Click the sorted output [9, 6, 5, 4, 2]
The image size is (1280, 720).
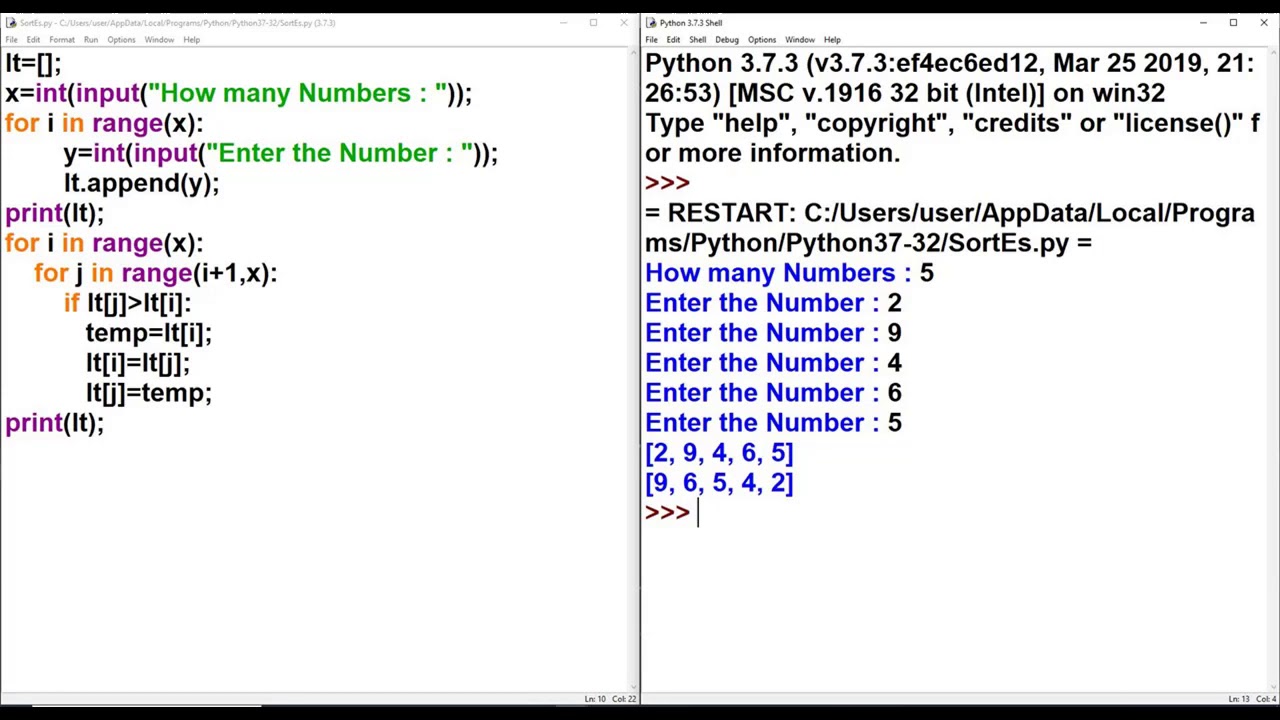pos(719,483)
